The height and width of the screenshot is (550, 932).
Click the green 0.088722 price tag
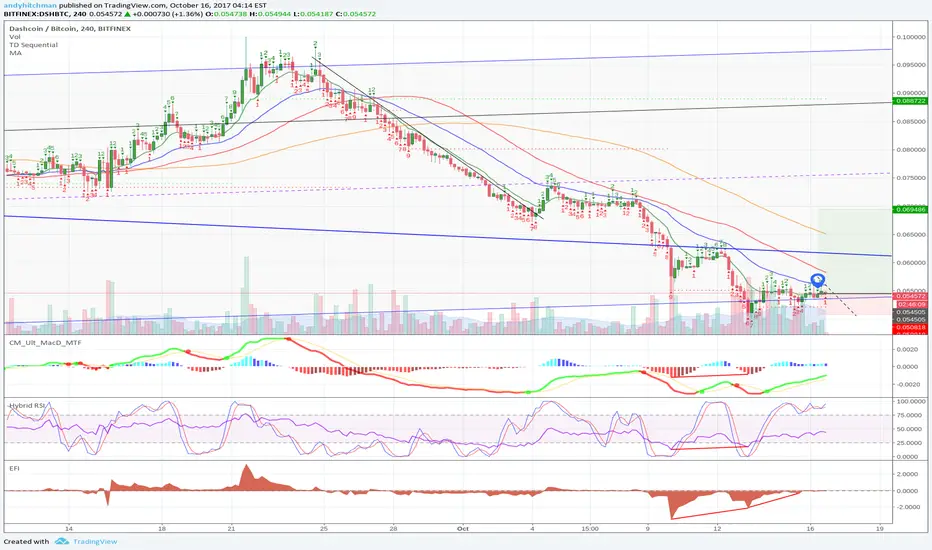click(x=910, y=101)
